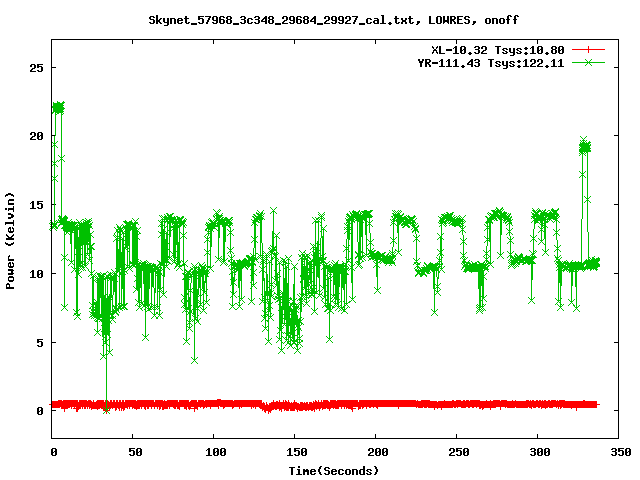This screenshot has width=640, height=480.
Task: Click the y-axis tick label 5
Action: [x=40, y=342]
